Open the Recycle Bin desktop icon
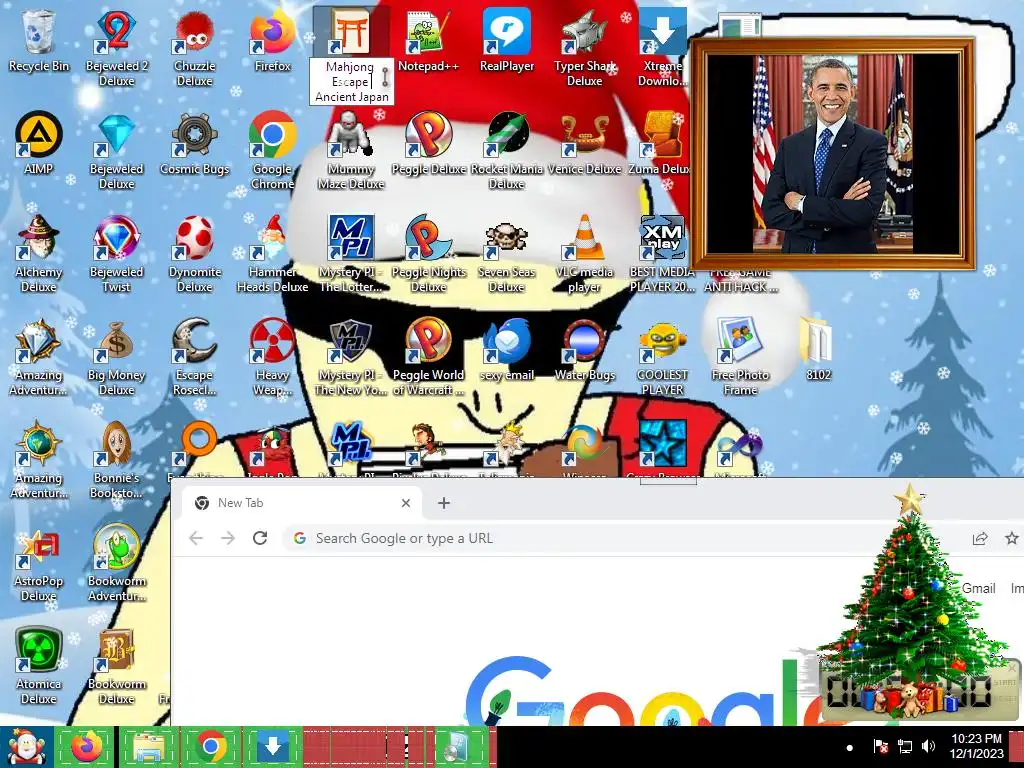This screenshot has width=1024, height=768. pos(39,40)
